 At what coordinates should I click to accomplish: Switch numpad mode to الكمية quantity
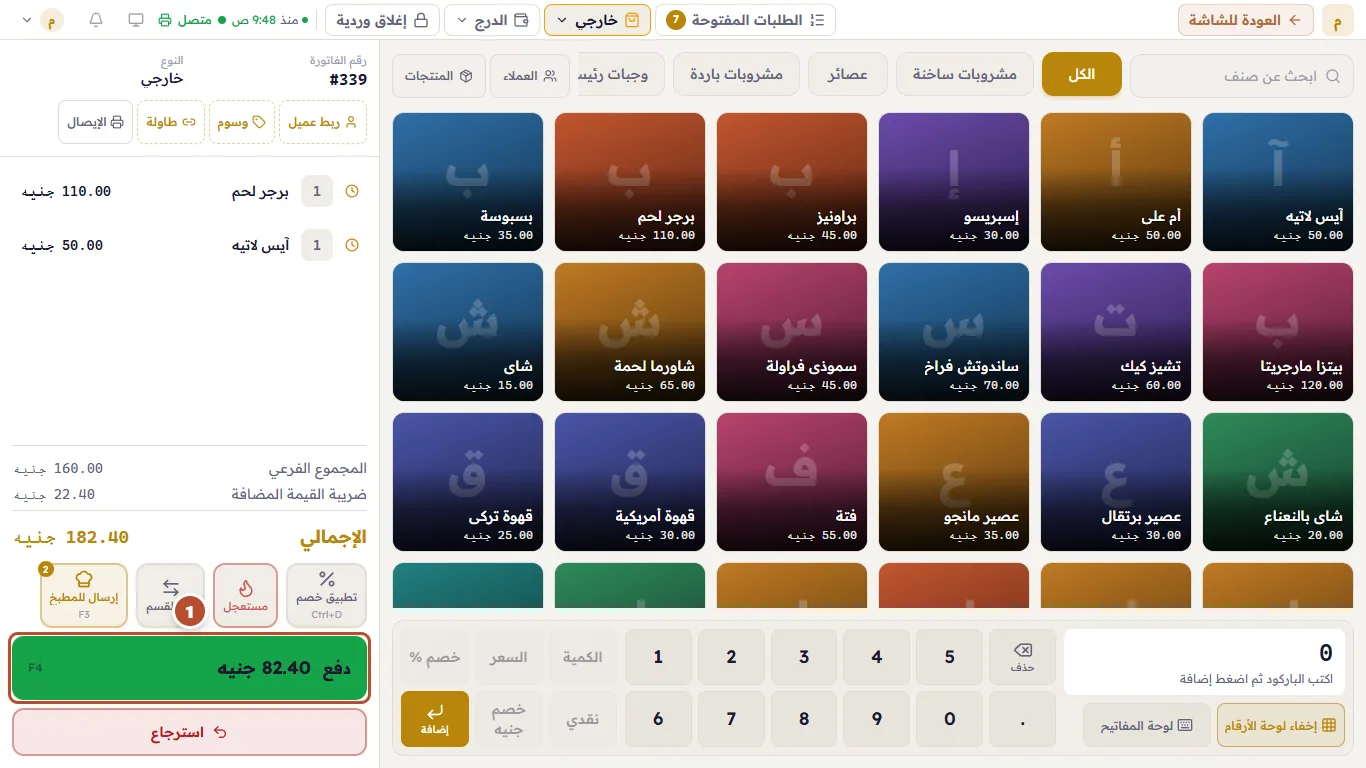pos(582,657)
